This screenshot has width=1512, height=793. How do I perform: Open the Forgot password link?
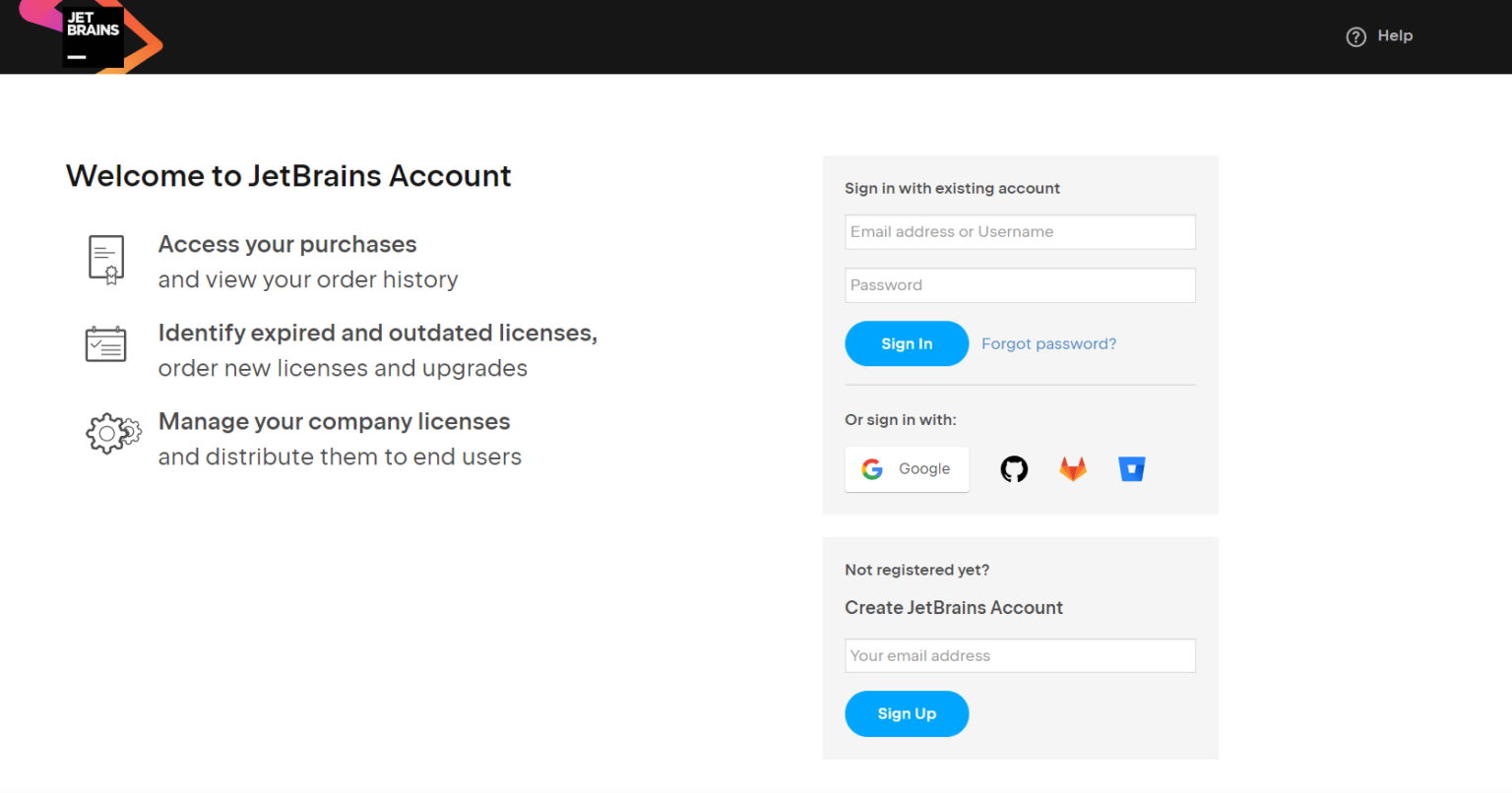(x=1048, y=343)
